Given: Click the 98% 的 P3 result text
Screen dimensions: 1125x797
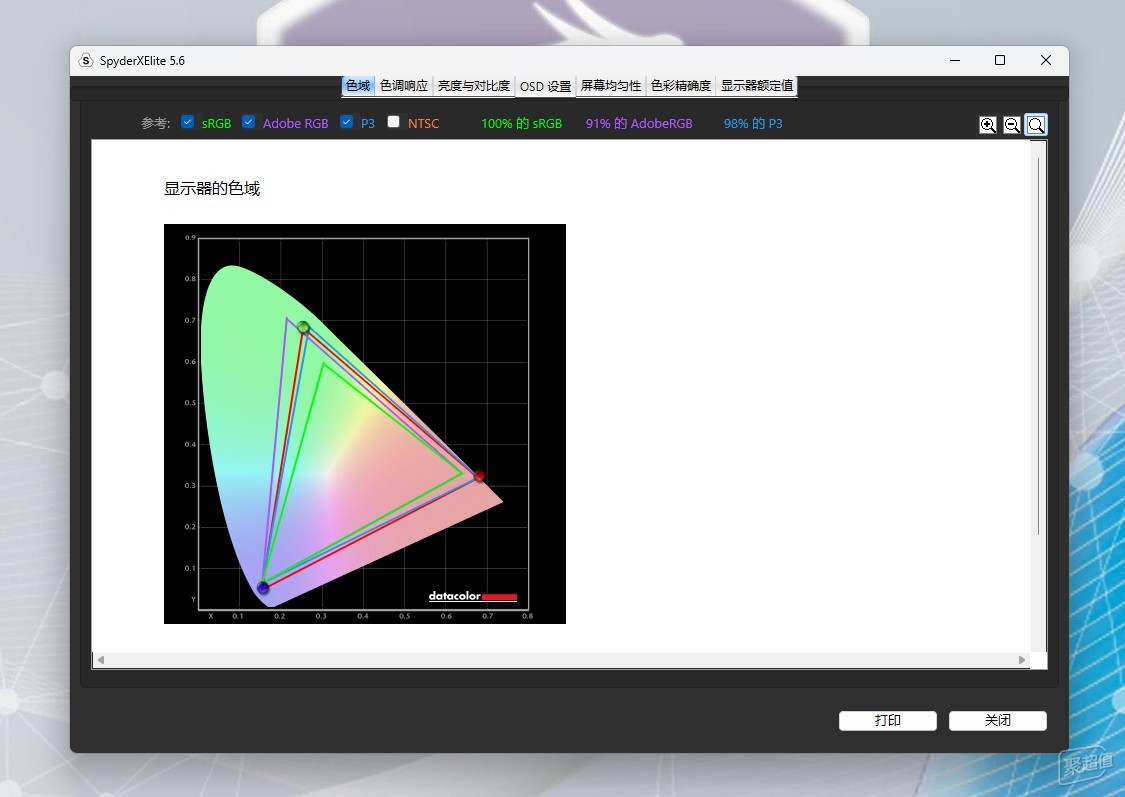Looking at the screenshot, I should tap(753, 123).
